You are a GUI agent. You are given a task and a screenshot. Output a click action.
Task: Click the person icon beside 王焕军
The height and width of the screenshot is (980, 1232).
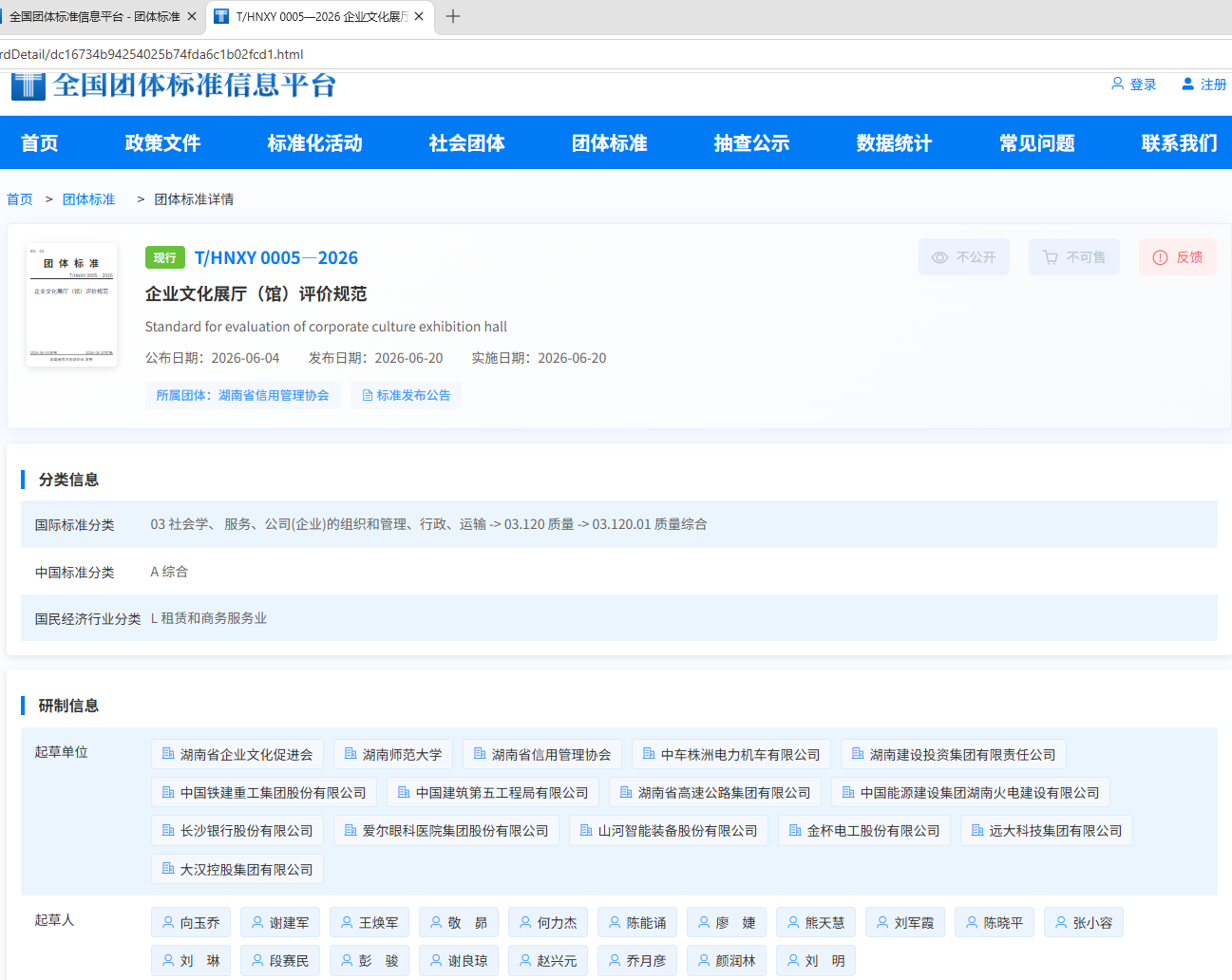click(347, 922)
